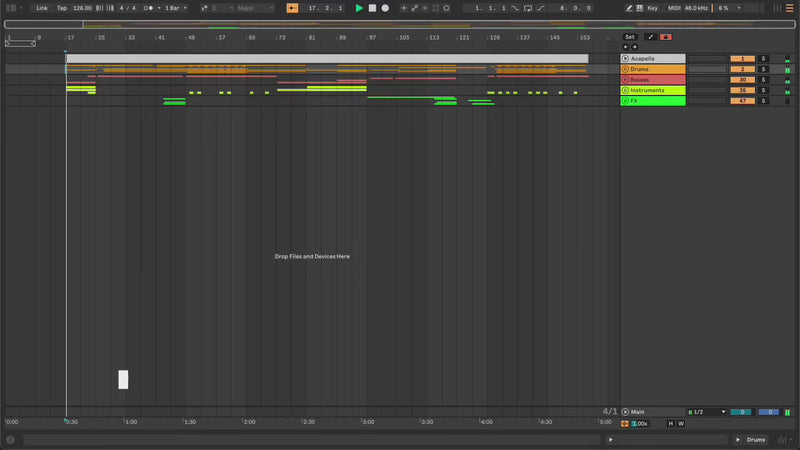The height and width of the screenshot is (450, 800).
Task: Click the 126.00 tempo field
Action: coord(82,8)
